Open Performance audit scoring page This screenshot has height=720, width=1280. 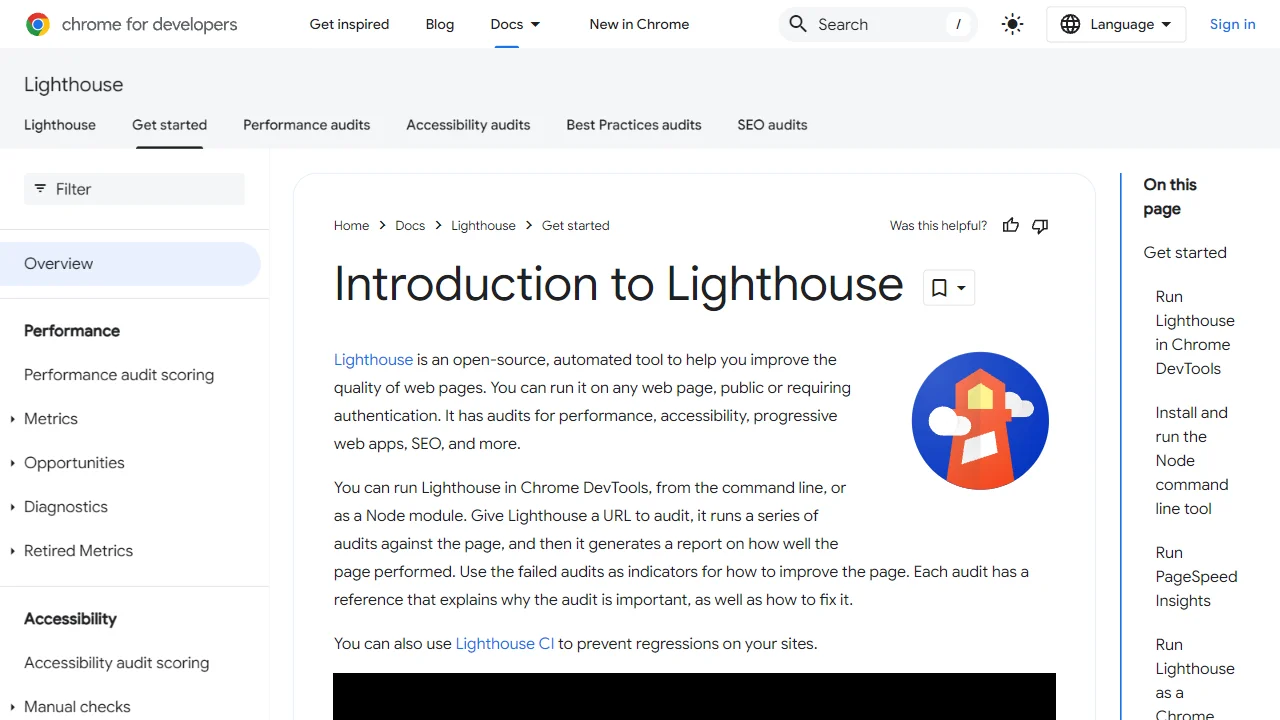pyautogui.click(x=119, y=375)
